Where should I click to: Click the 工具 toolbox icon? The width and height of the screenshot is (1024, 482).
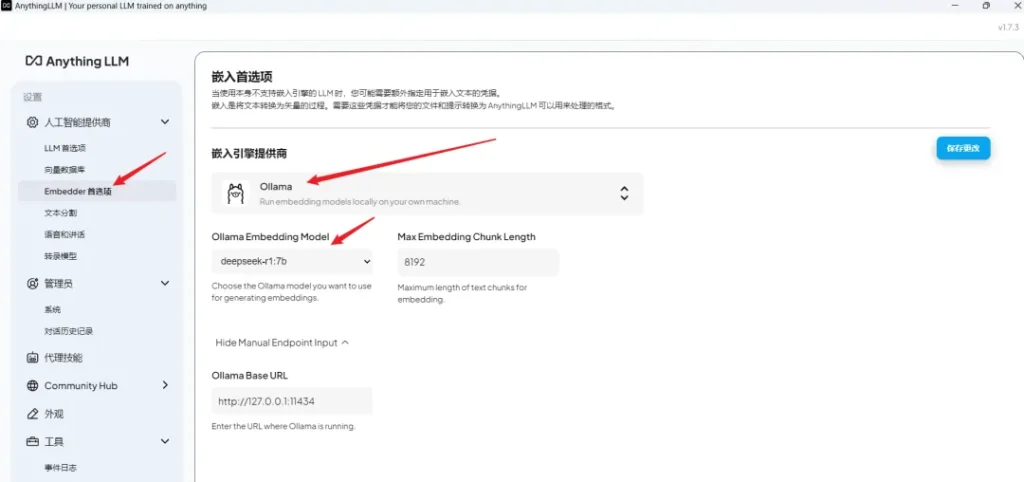tap(32, 441)
